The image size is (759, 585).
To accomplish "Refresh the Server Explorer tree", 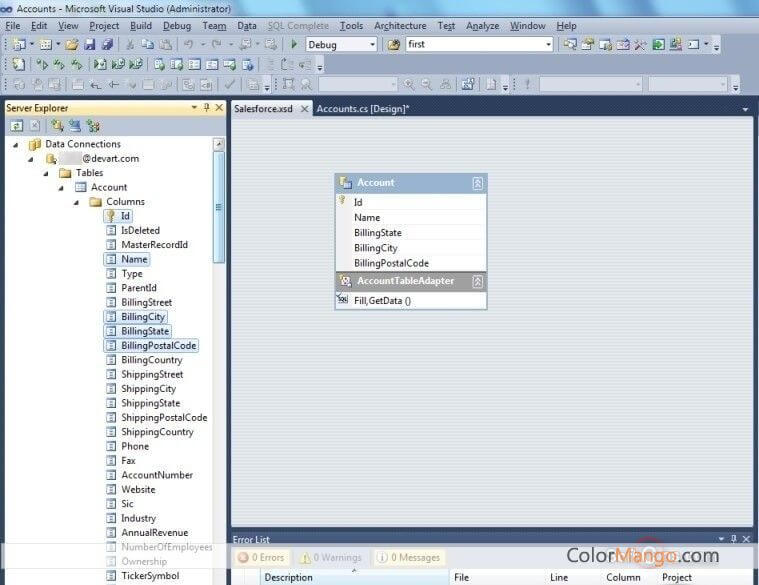I will click(x=16, y=126).
